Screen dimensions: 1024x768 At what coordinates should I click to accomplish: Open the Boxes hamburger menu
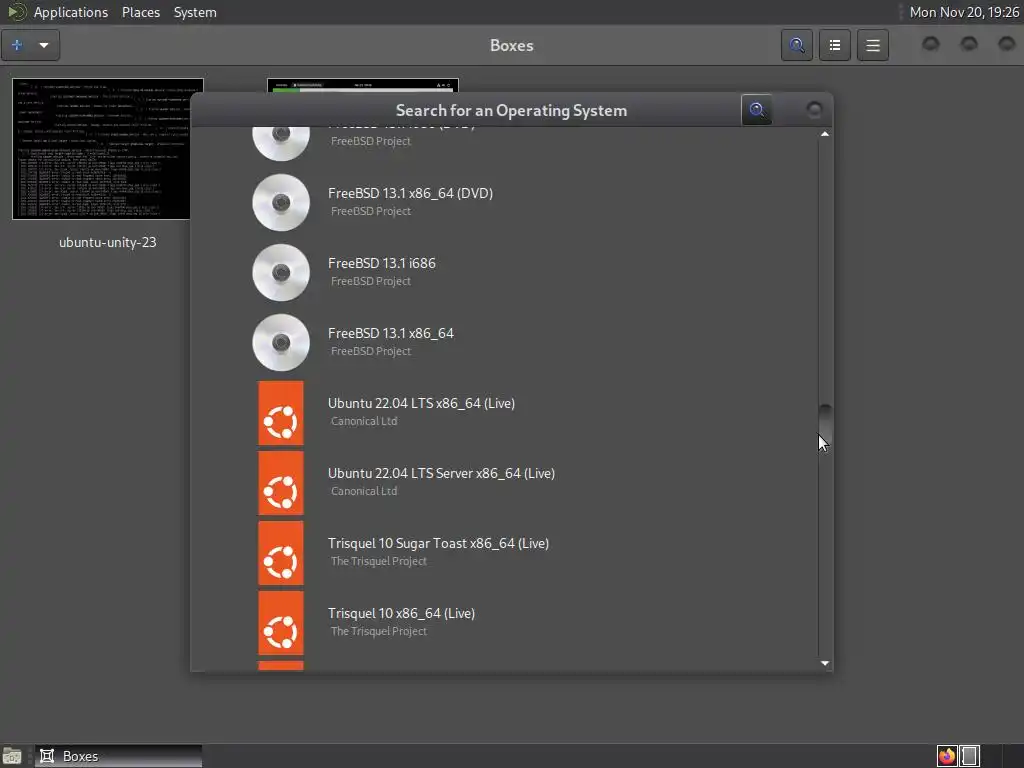[872, 45]
